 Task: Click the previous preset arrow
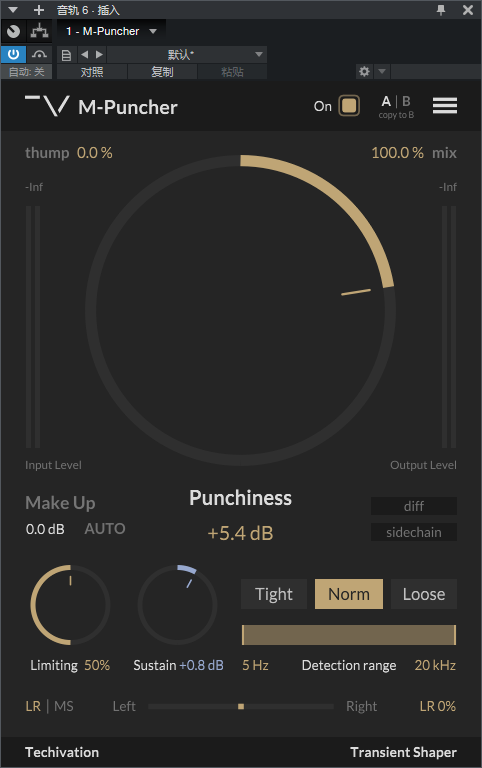84,54
